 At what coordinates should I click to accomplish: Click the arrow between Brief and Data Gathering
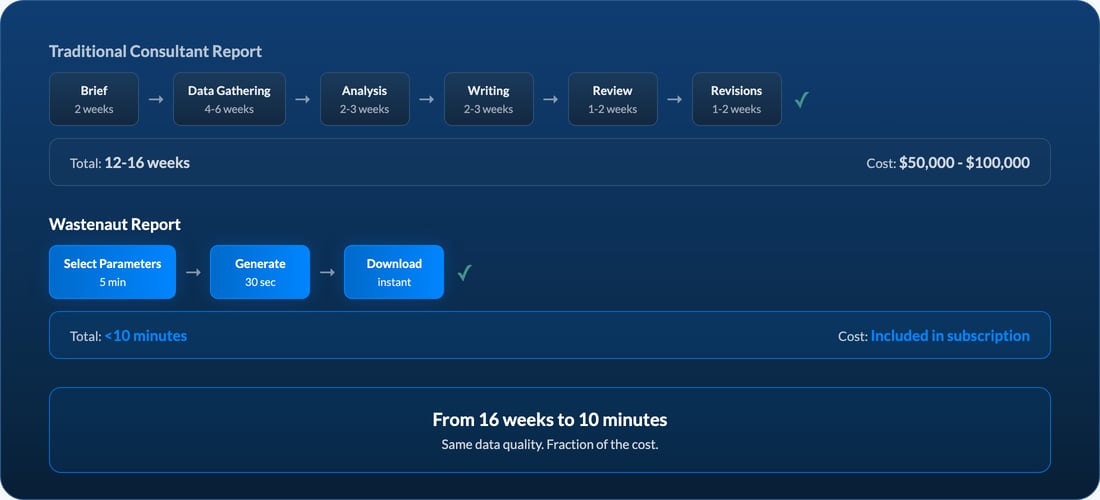click(156, 100)
